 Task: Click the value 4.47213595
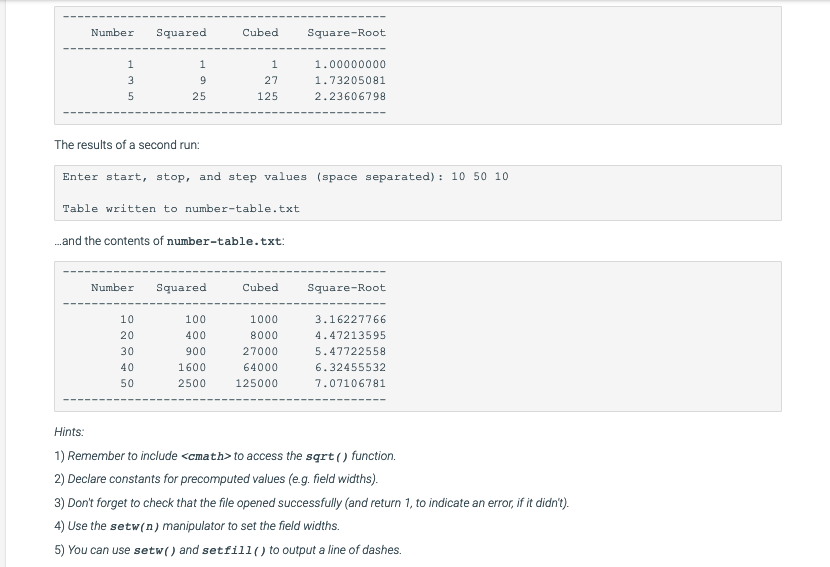tap(350, 336)
